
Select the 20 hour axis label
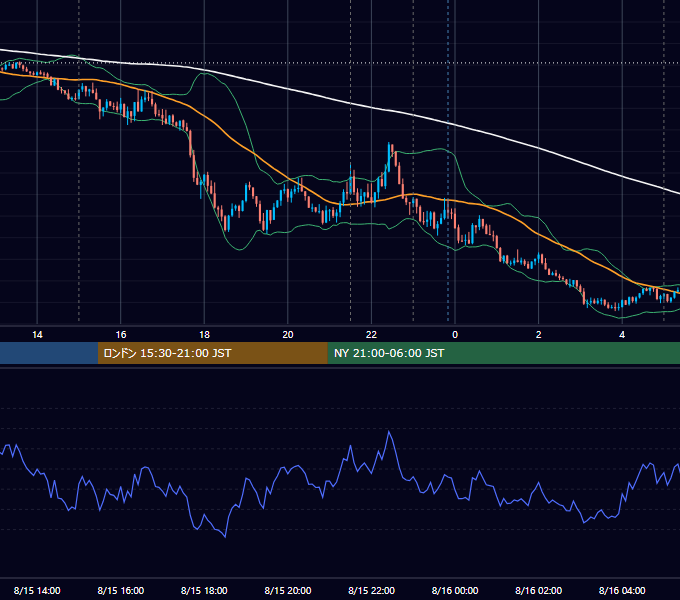click(288, 335)
